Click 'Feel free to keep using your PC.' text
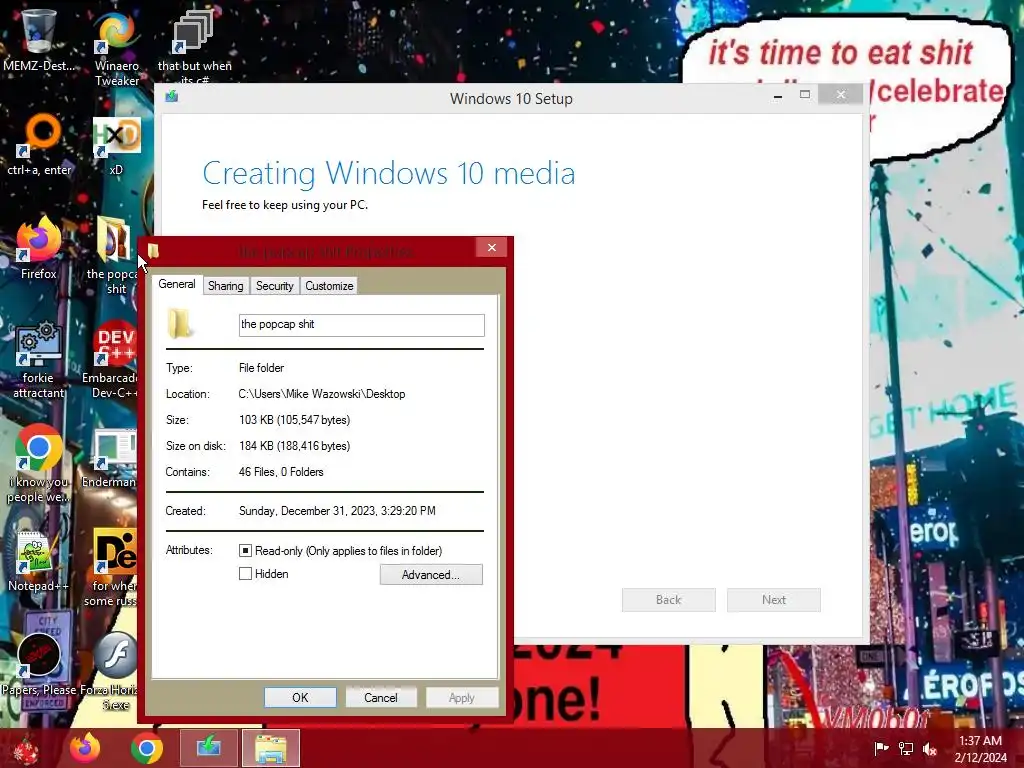The width and height of the screenshot is (1024, 768). (285, 204)
